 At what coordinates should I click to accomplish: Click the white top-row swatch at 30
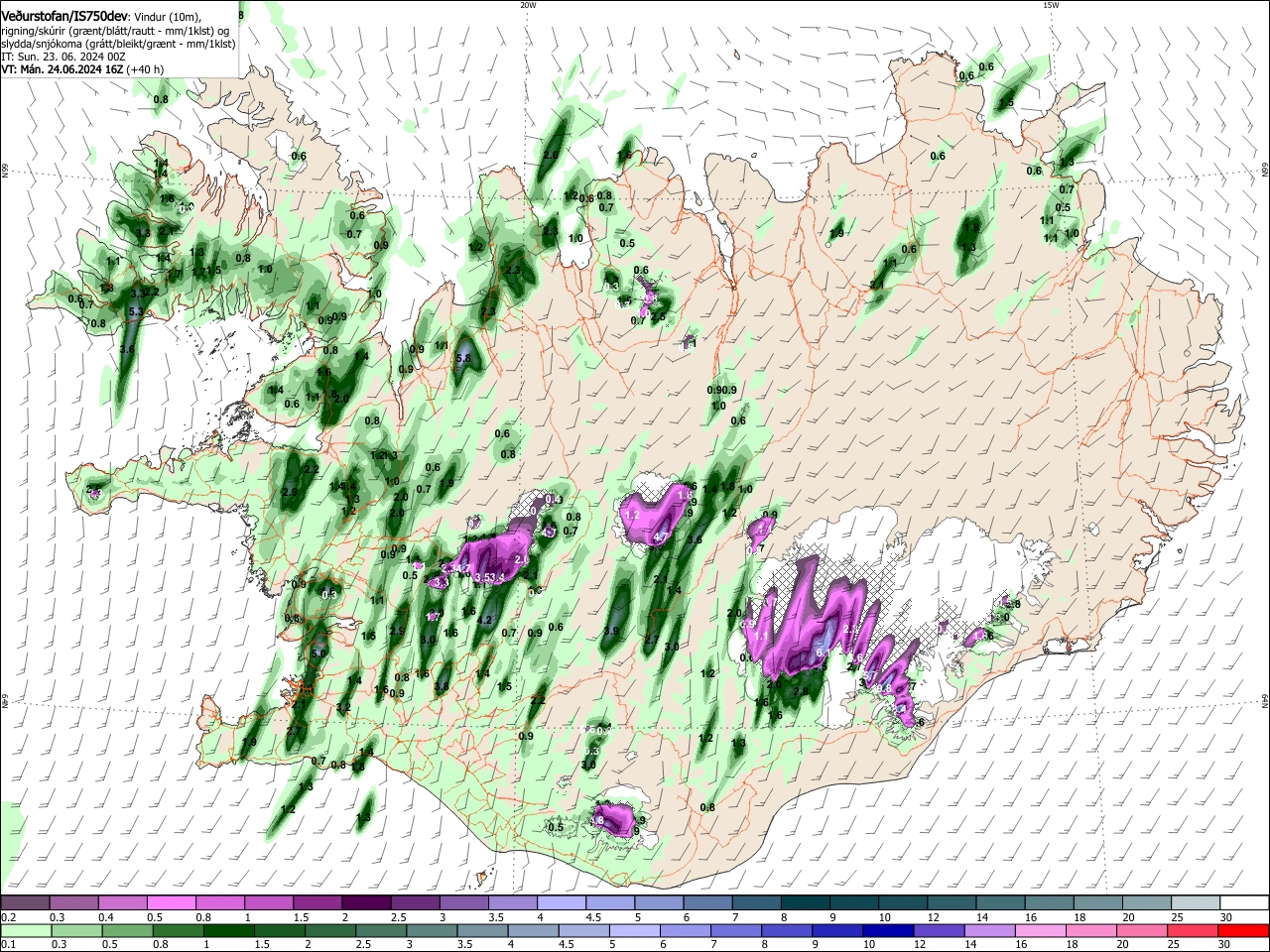click(1244, 902)
